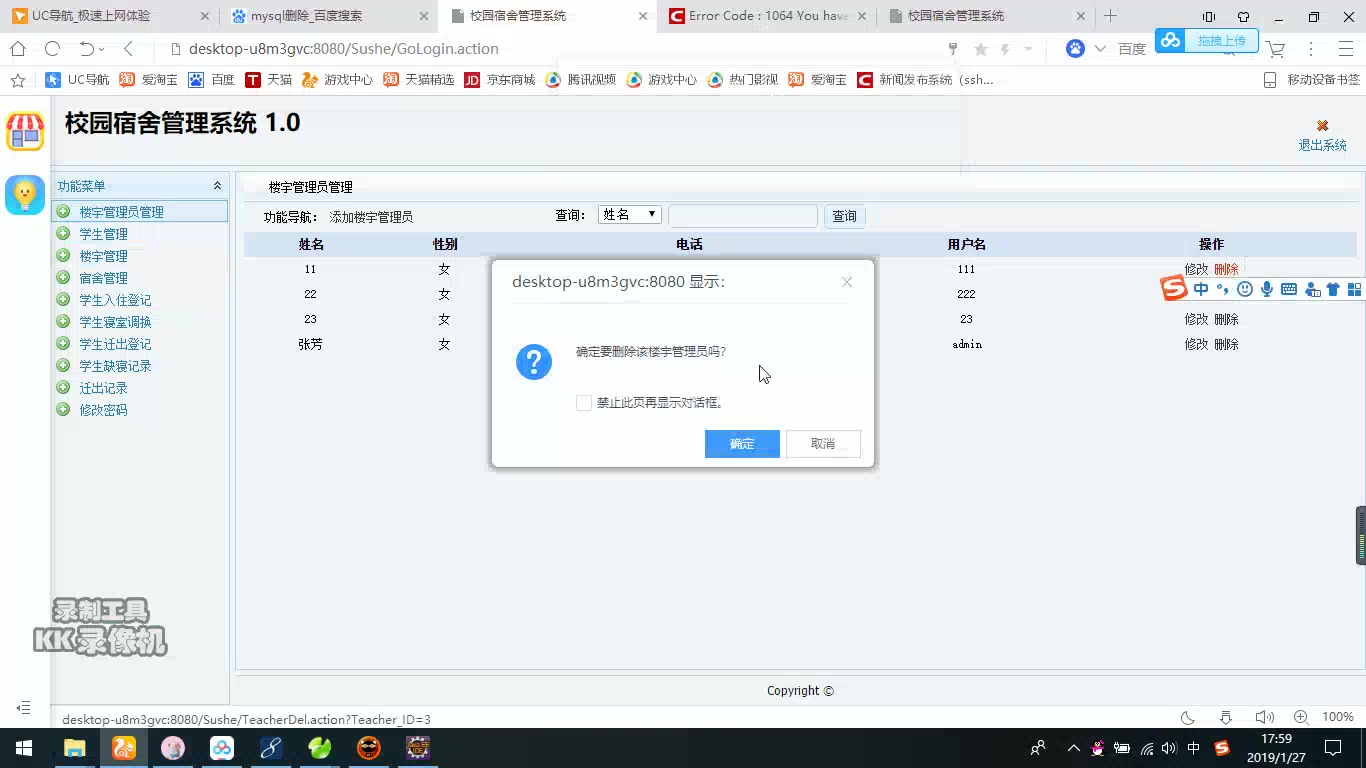The image size is (1366, 768).
Task: Open the browser shopping cart icon
Action: (x=1277, y=48)
